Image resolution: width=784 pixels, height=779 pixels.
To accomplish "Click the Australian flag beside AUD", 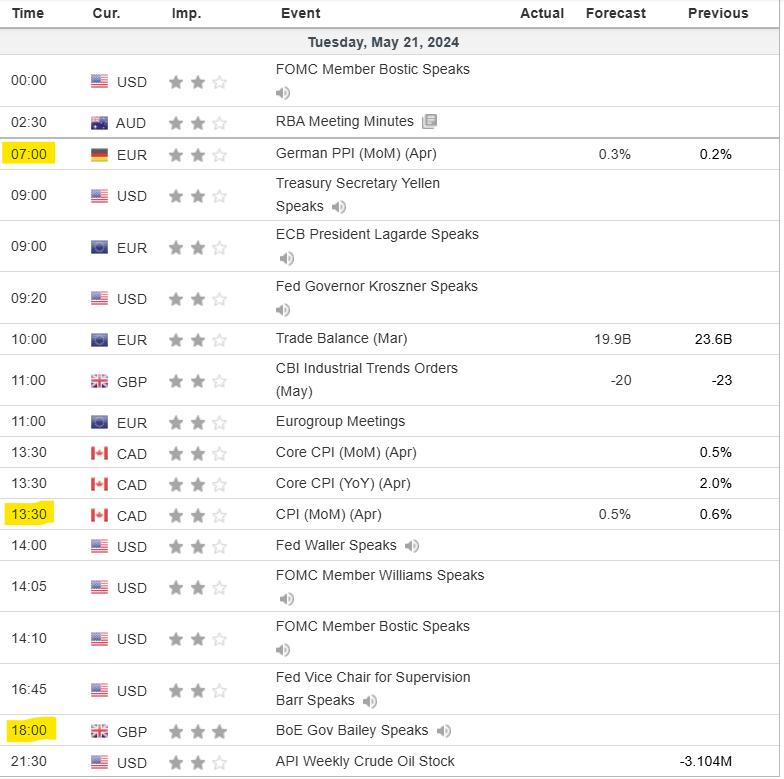I will [x=99, y=123].
